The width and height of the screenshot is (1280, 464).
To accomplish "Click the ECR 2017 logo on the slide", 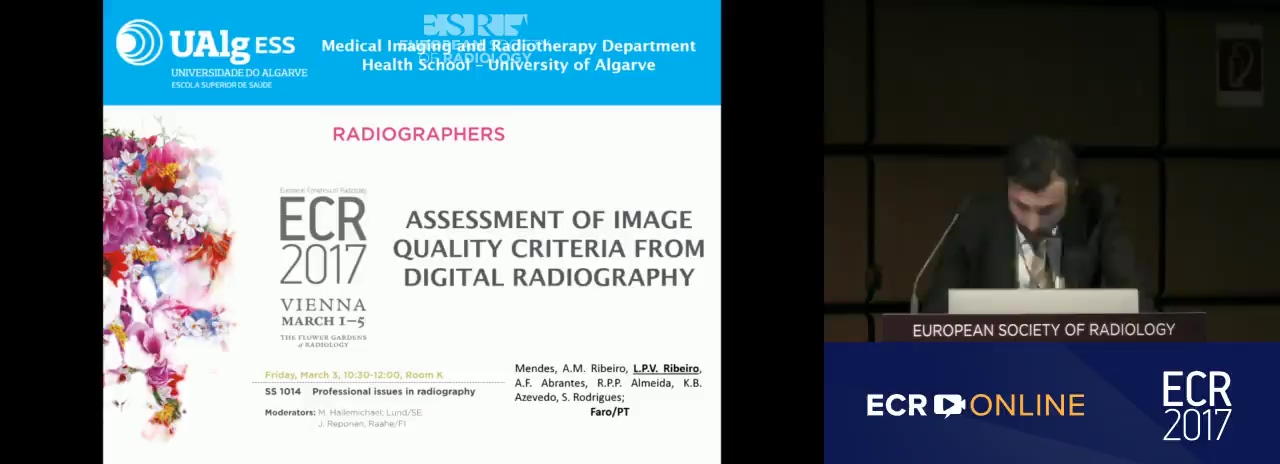I will tap(323, 238).
